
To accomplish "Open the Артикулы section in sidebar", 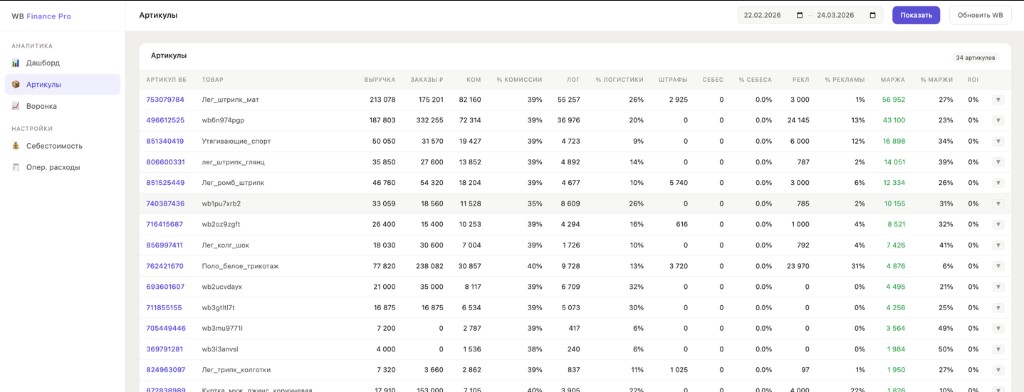I will [x=63, y=84].
